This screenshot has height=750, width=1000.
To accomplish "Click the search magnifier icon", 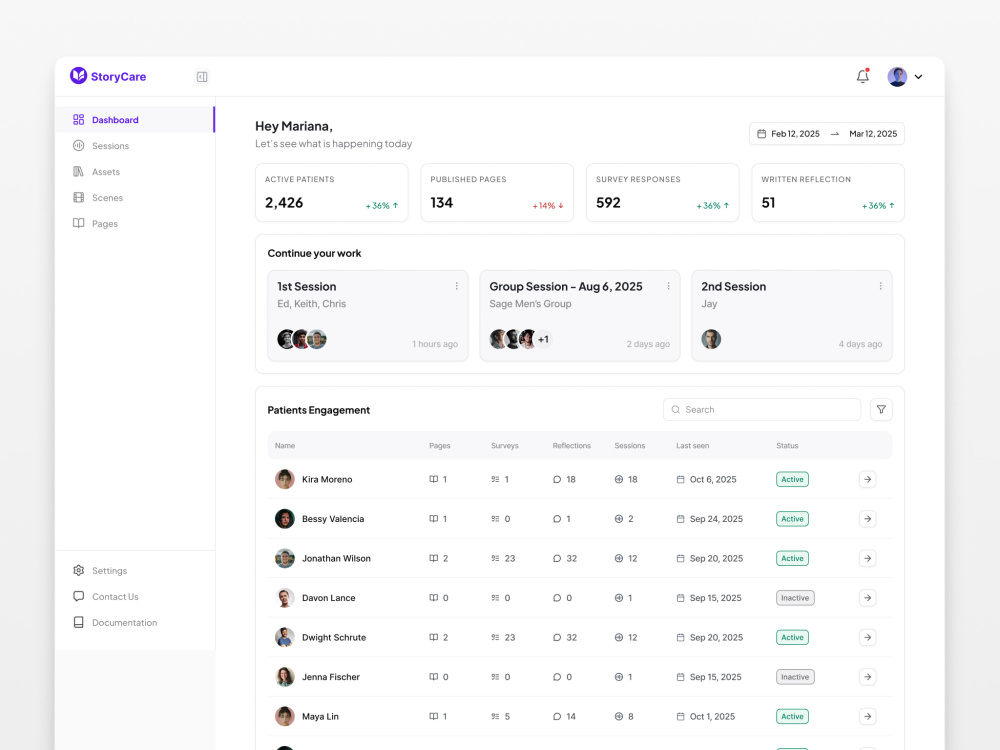I will pos(675,409).
